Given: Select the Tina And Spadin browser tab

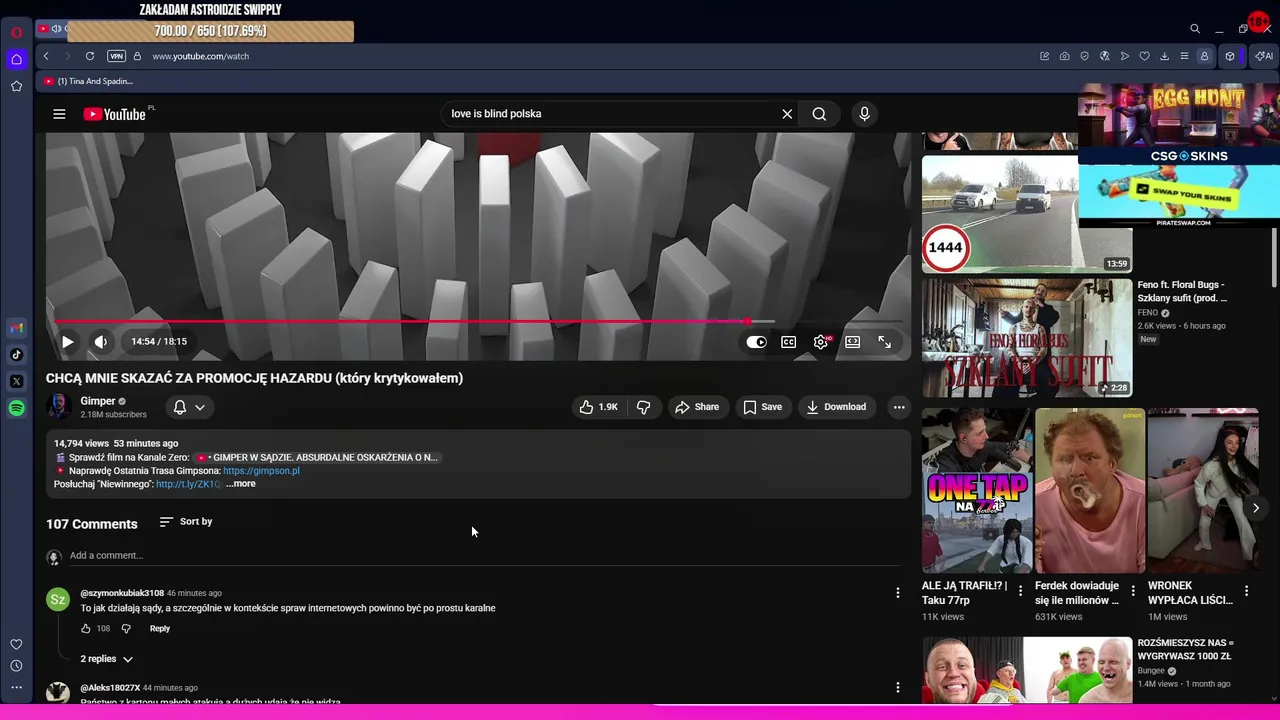Looking at the screenshot, I should point(88,81).
